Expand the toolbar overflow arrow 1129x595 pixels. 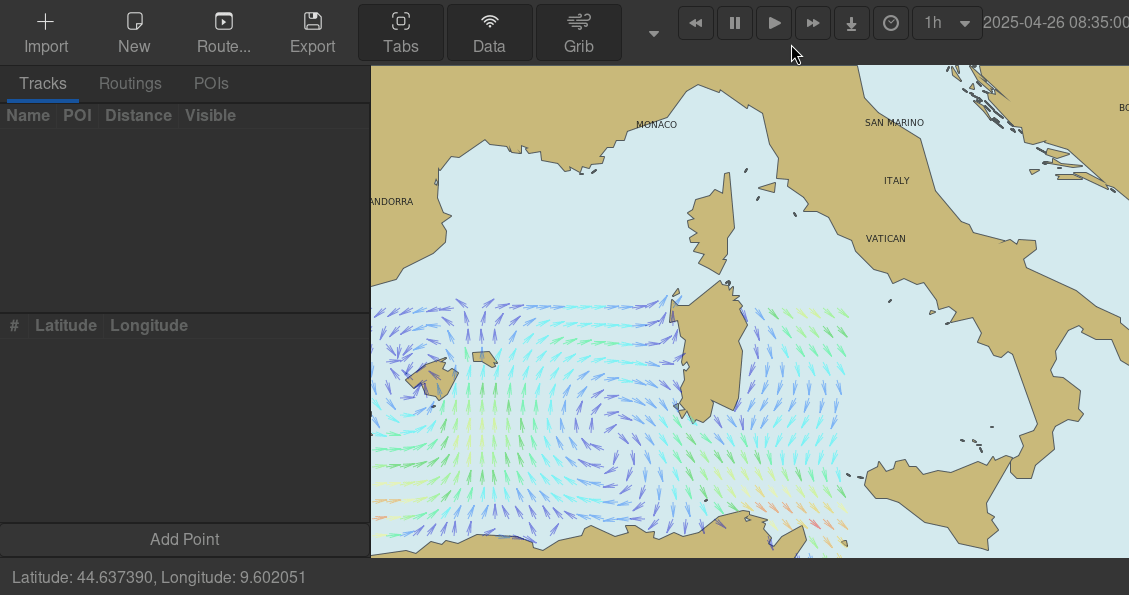coord(654,34)
